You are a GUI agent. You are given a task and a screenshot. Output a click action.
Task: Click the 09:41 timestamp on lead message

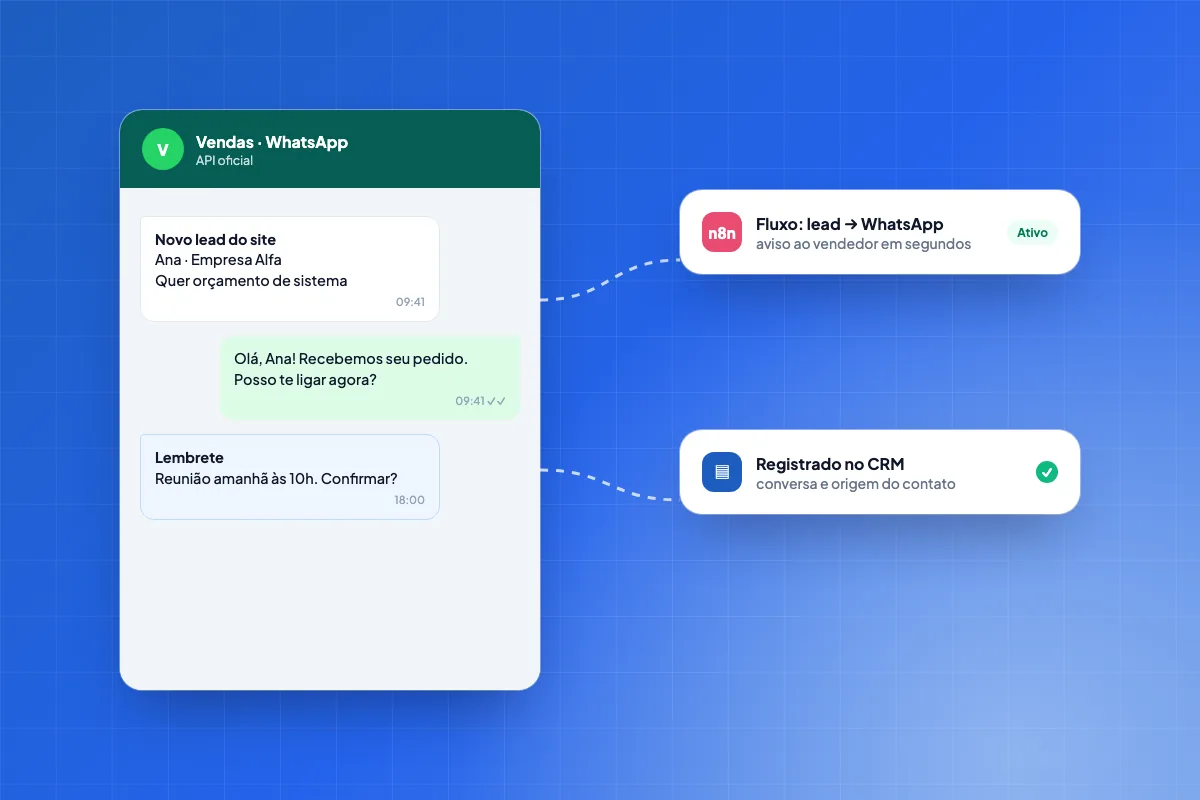410,302
